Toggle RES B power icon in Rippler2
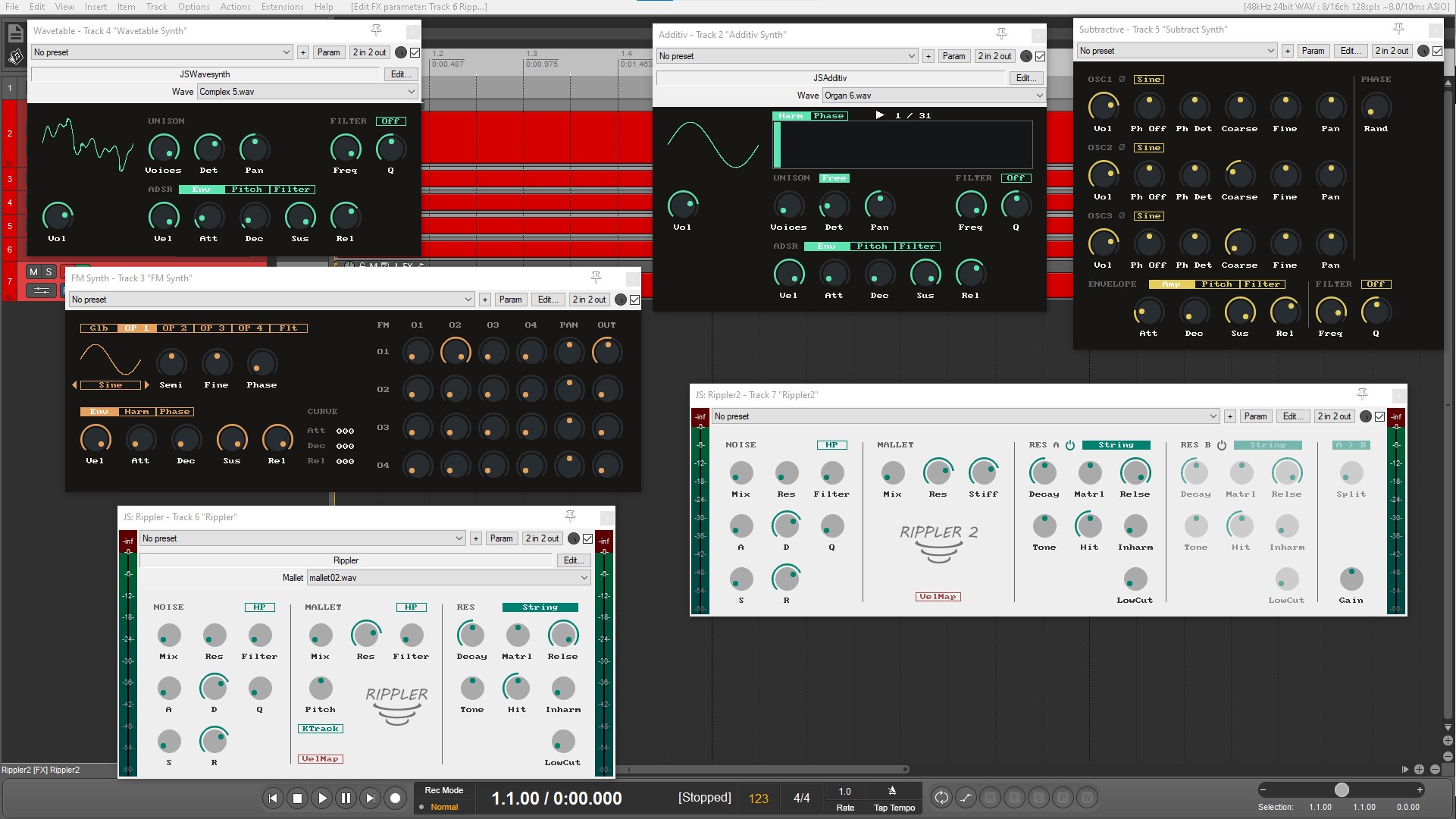1456x819 pixels. coord(1222,445)
